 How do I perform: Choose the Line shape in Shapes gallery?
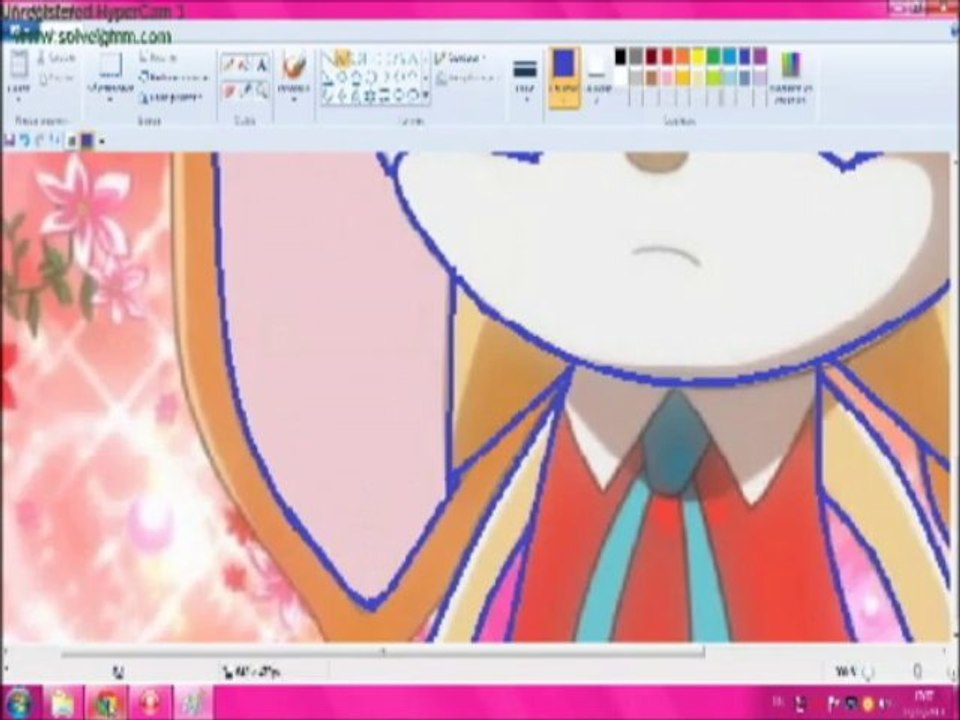[328, 59]
